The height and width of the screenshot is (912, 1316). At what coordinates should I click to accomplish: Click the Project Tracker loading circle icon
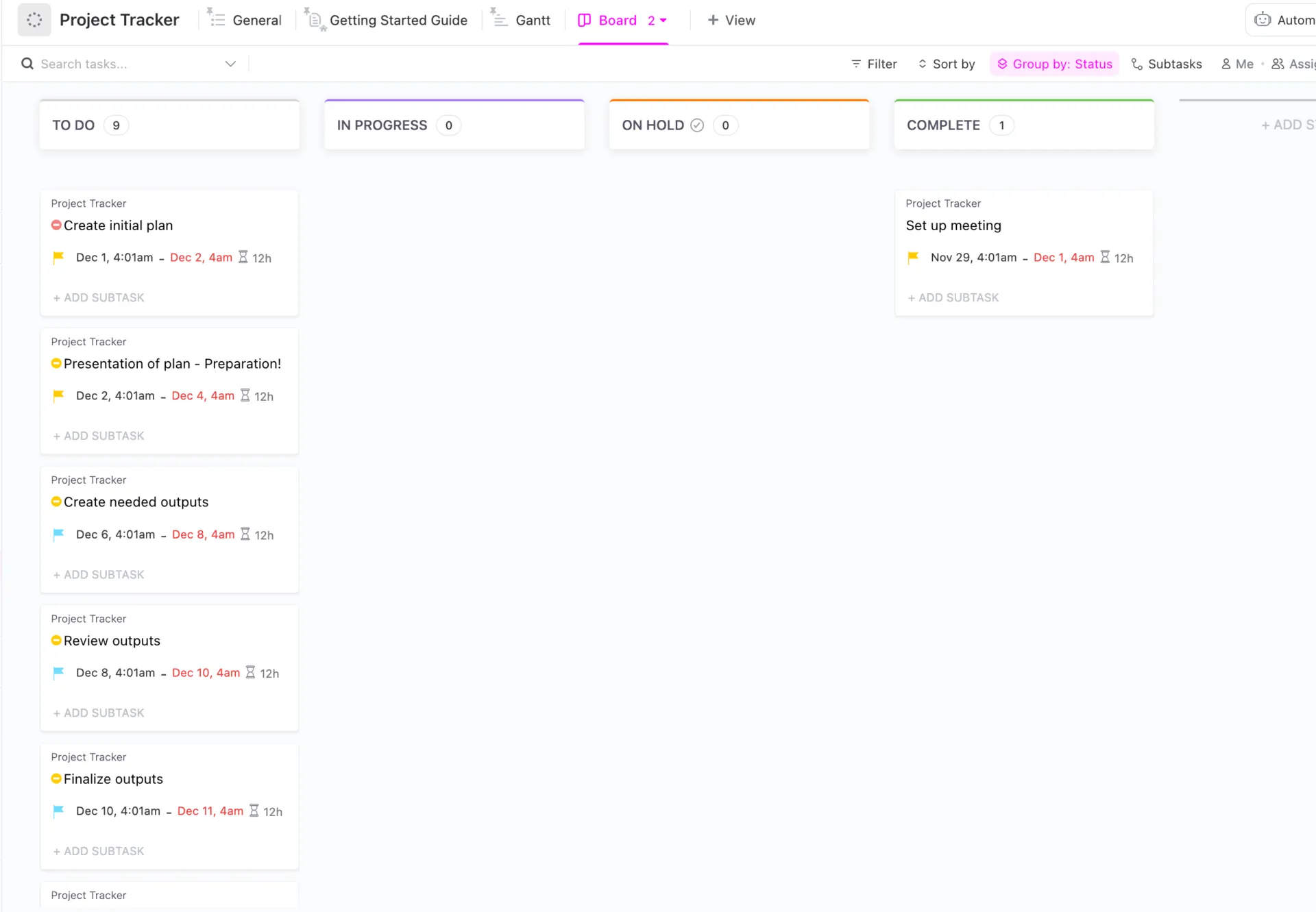(x=34, y=20)
